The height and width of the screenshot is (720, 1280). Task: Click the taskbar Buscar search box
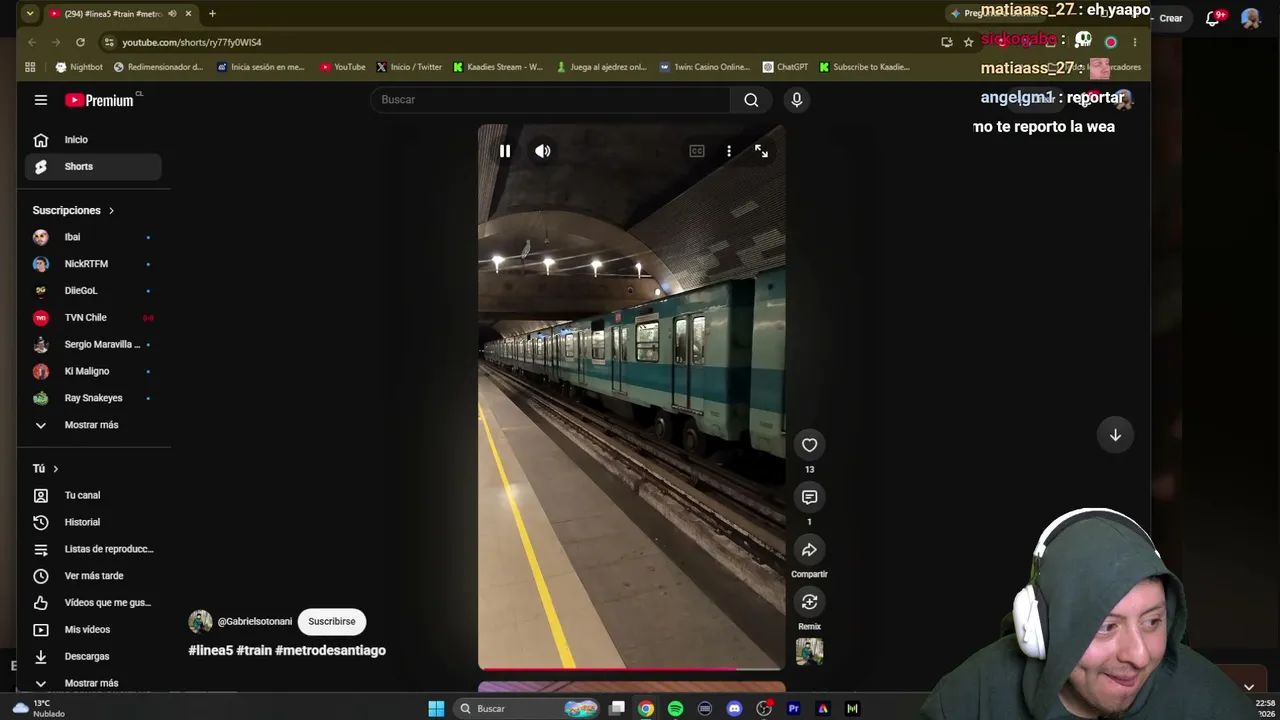[527, 709]
